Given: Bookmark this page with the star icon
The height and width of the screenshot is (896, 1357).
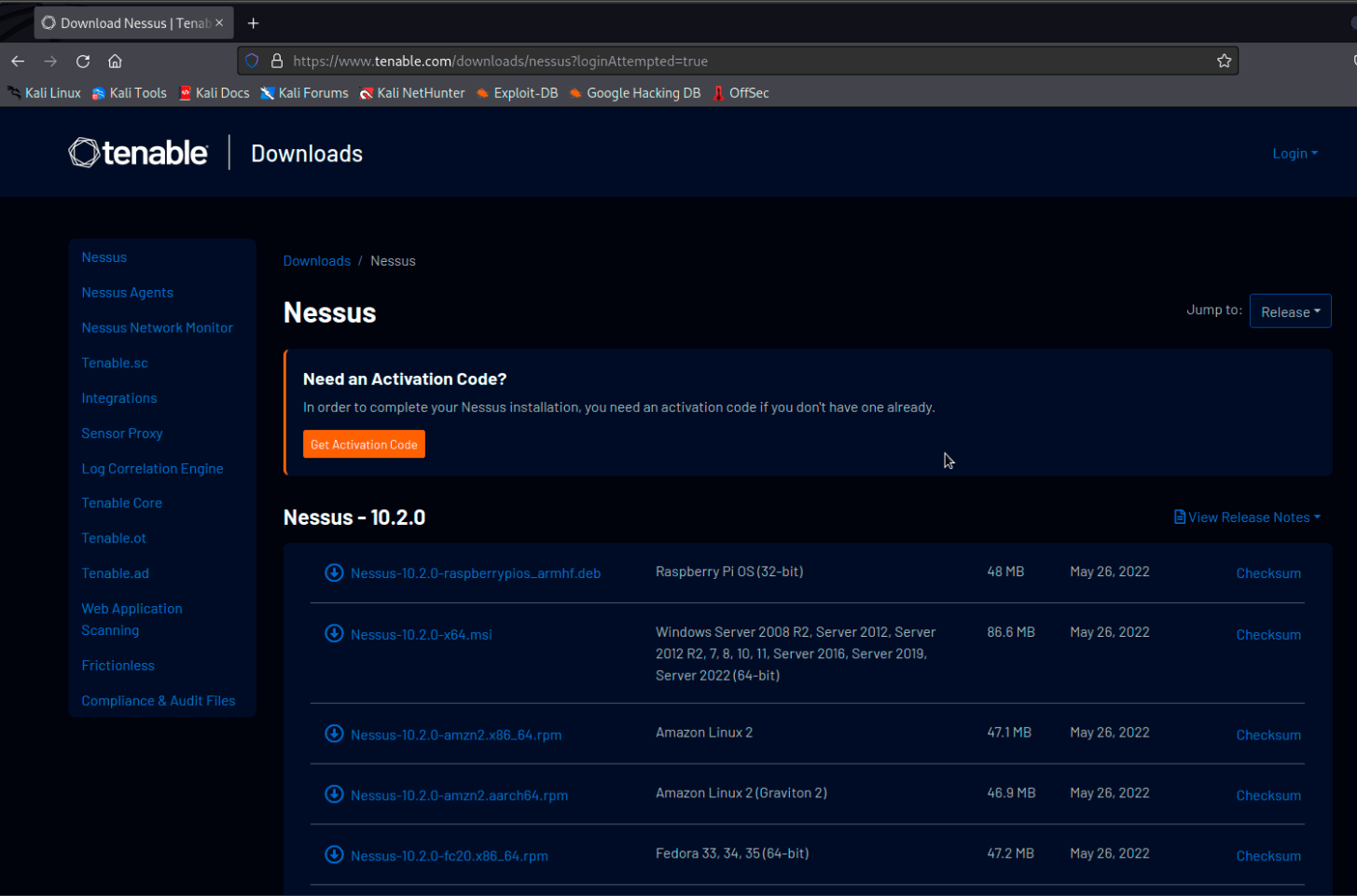Looking at the screenshot, I should pyautogui.click(x=1224, y=62).
